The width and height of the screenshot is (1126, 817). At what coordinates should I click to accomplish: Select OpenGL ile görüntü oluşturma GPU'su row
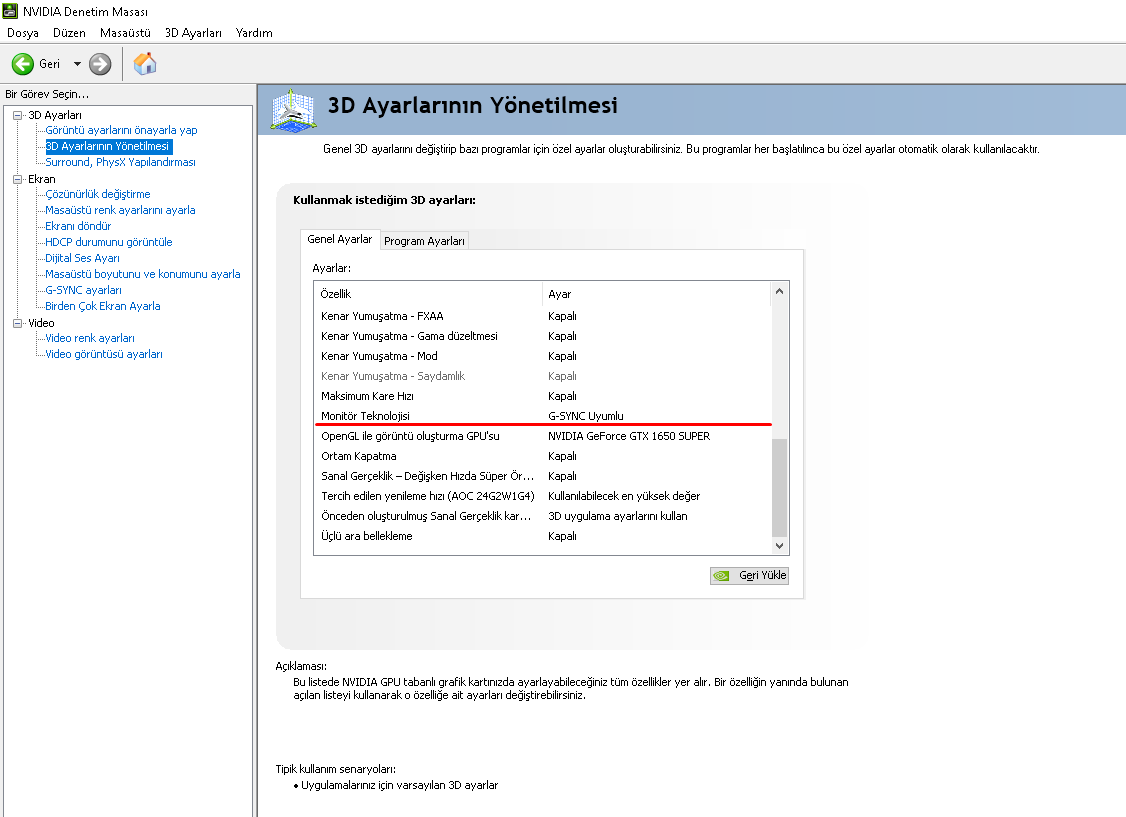point(543,436)
